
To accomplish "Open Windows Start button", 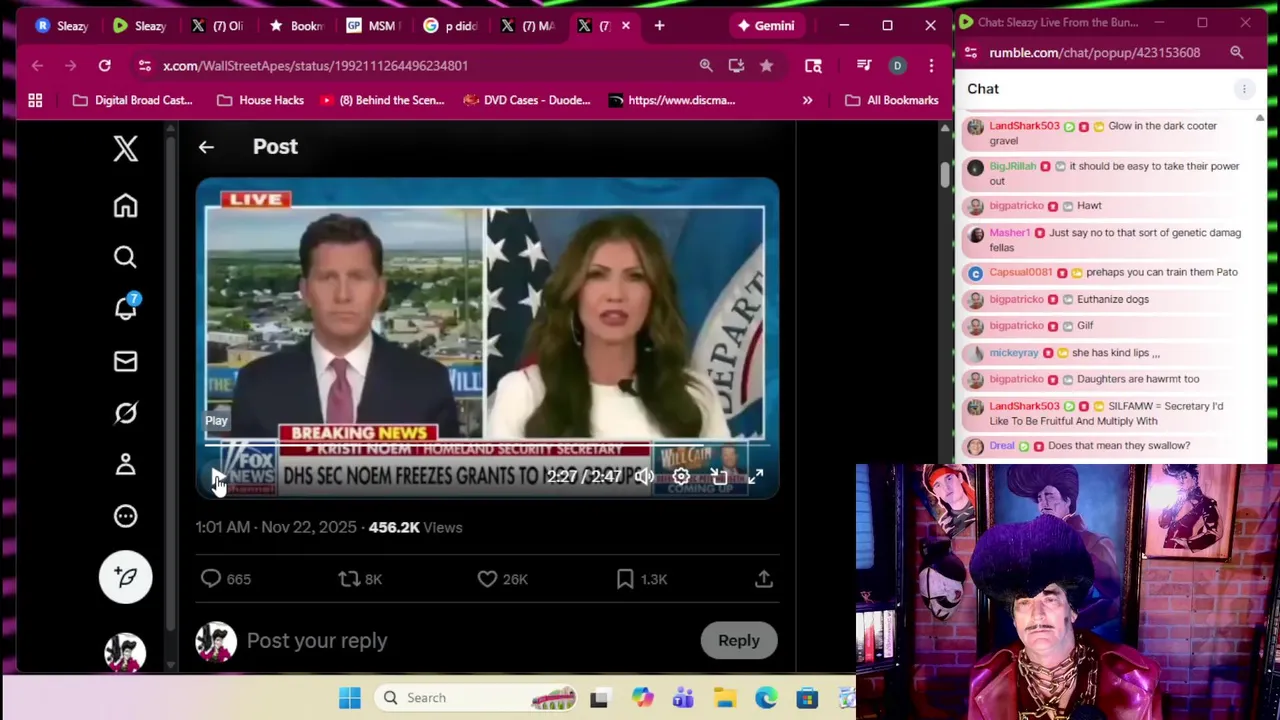I will 349,698.
